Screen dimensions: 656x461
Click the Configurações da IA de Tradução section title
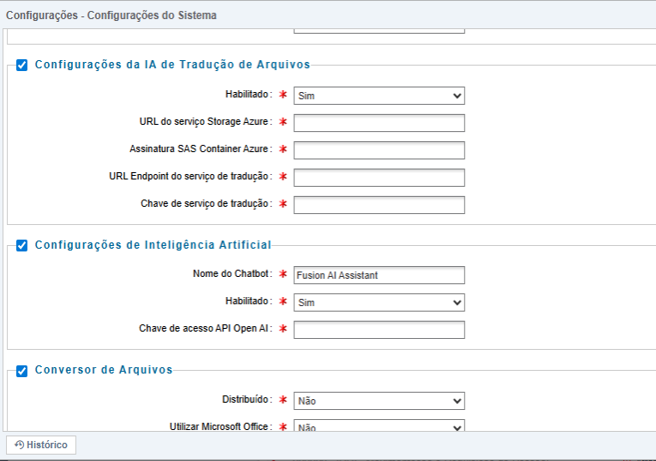click(172, 65)
